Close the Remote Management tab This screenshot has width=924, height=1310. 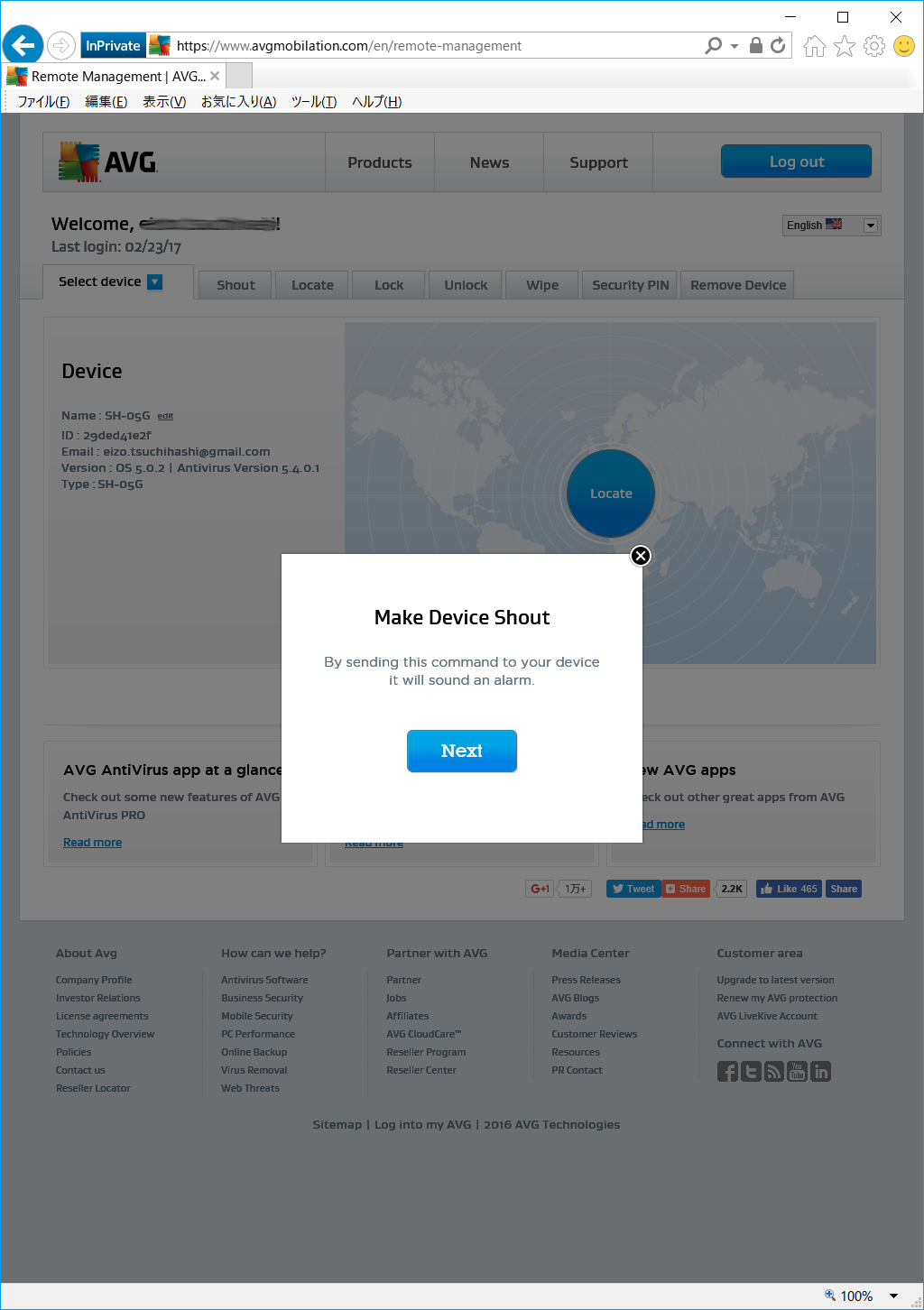pyautogui.click(x=215, y=77)
